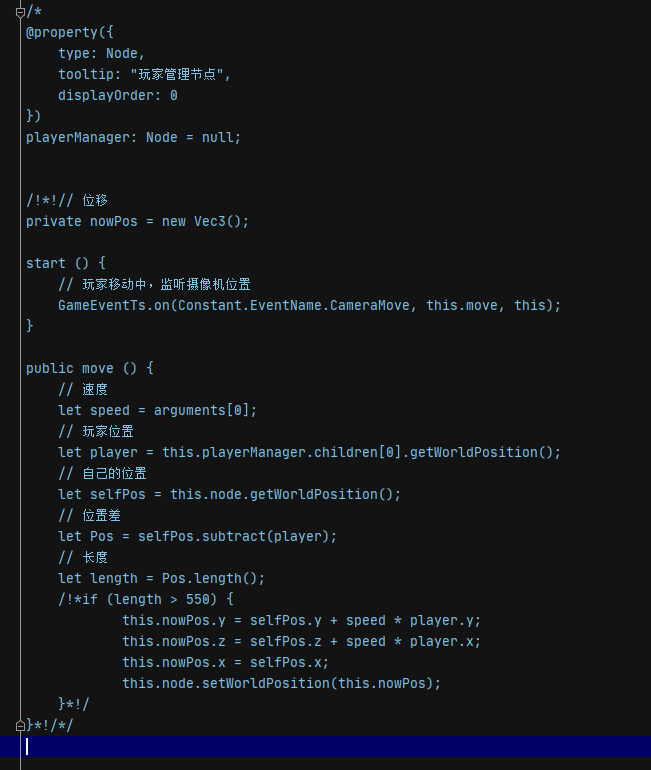The height and width of the screenshot is (770, 651).
Task: Click the "type: Node," line
Action: [101, 53]
